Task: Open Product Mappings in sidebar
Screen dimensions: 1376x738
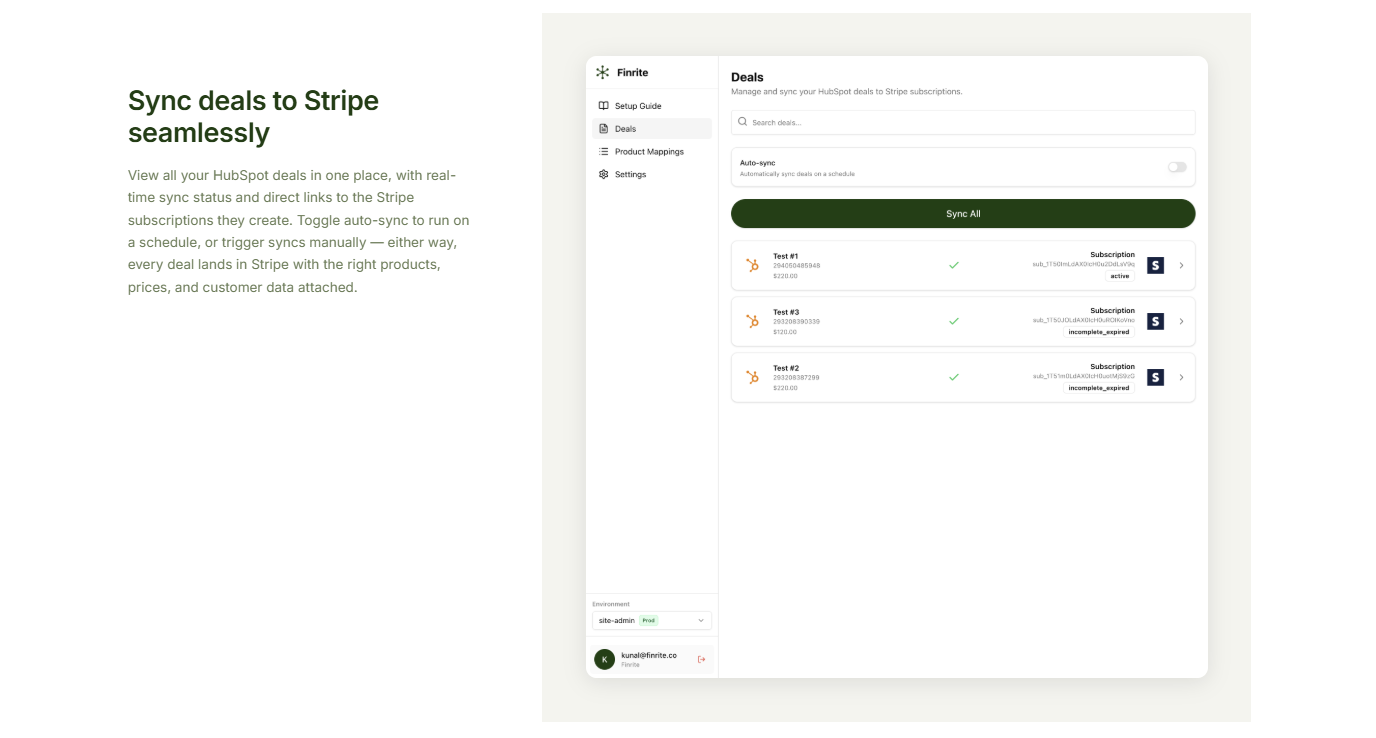Action: [x=652, y=152]
